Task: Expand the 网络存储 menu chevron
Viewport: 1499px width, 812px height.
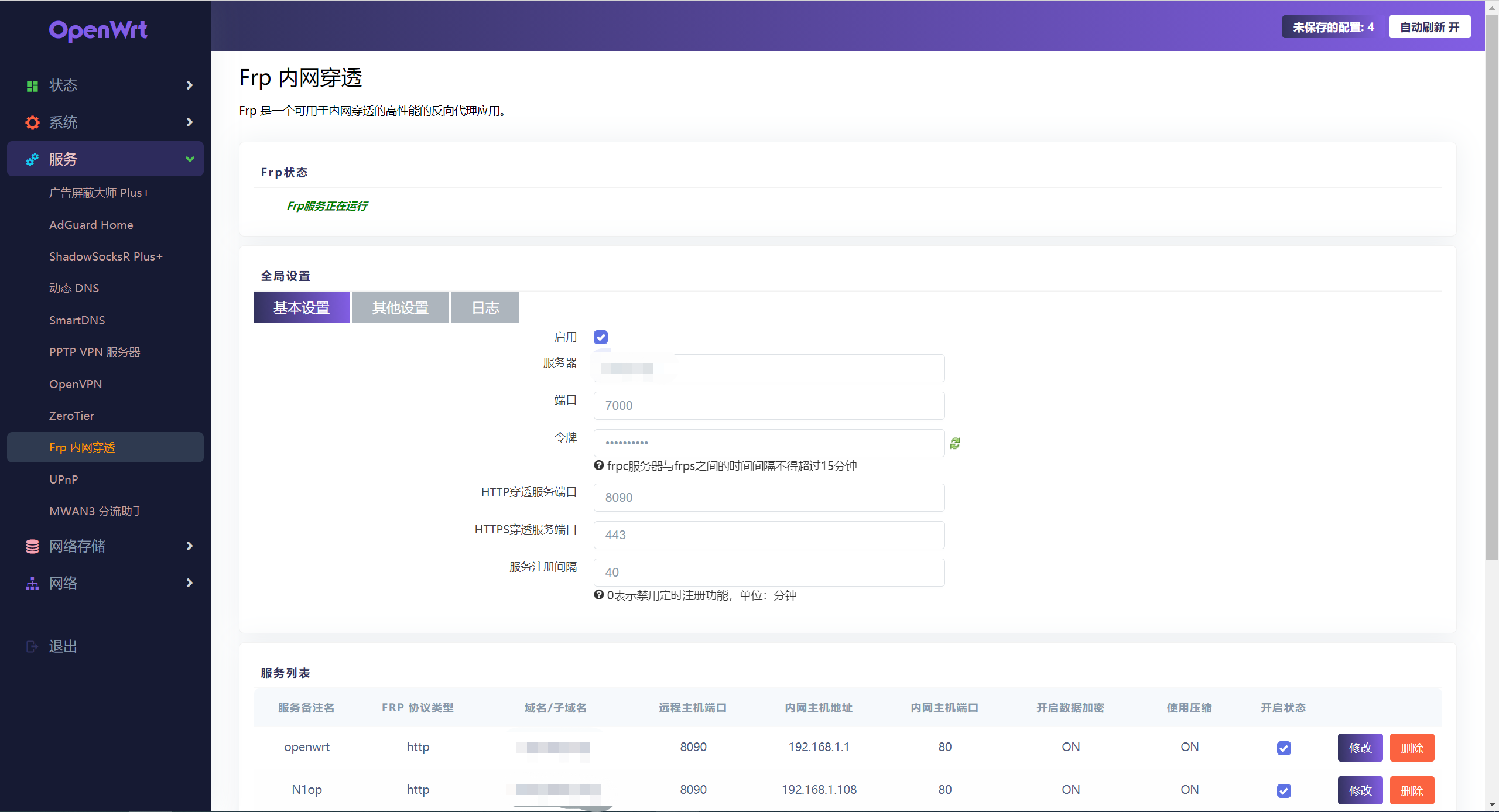Action: 189,546
